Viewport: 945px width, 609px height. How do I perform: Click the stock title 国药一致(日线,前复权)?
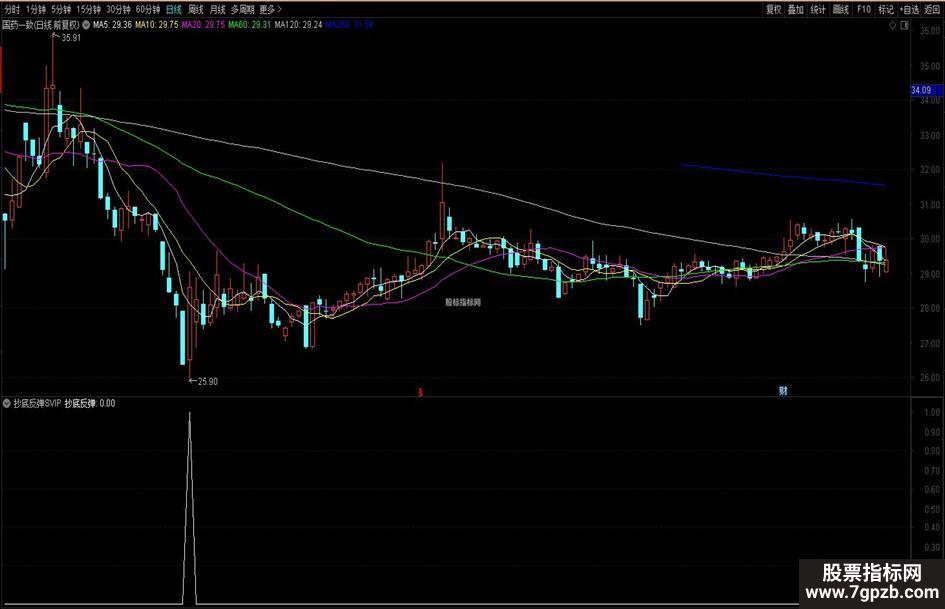(40, 25)
